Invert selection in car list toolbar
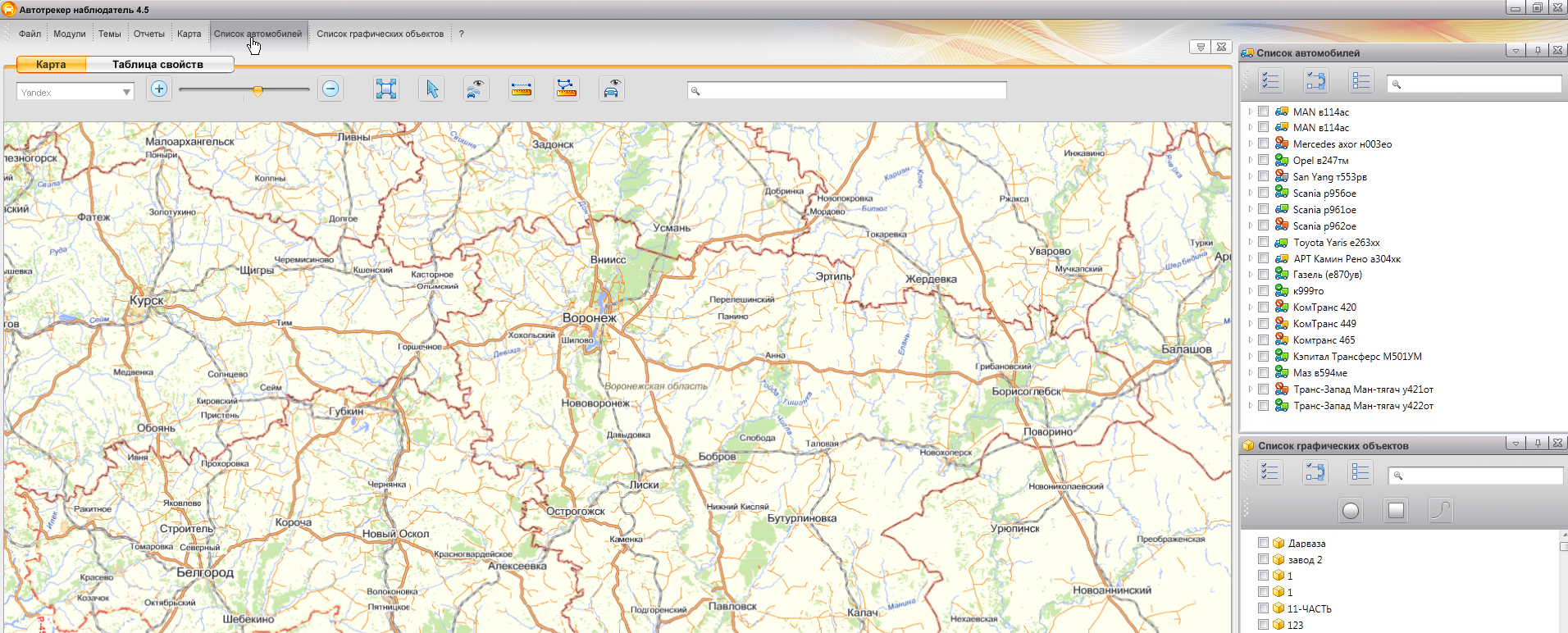 (x=1316, y=81)
